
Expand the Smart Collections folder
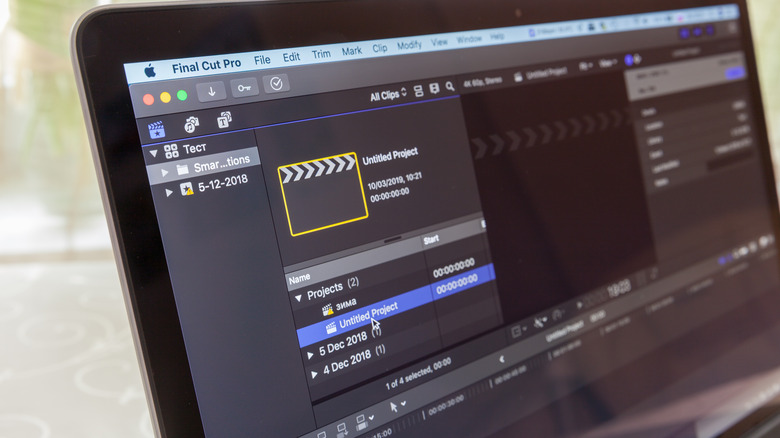165,172
